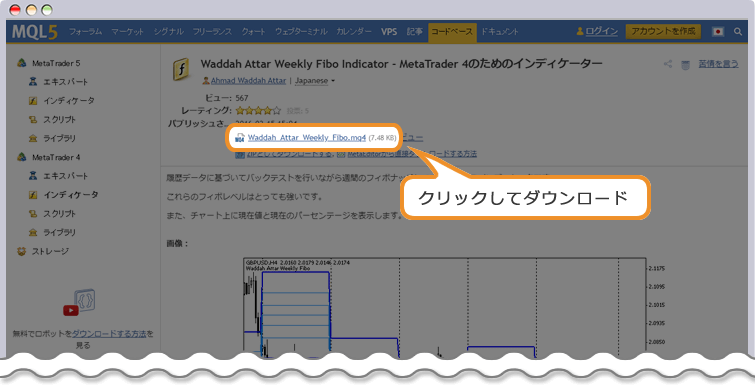Click the macOS yellow minimize button

(x=31, y=10)
